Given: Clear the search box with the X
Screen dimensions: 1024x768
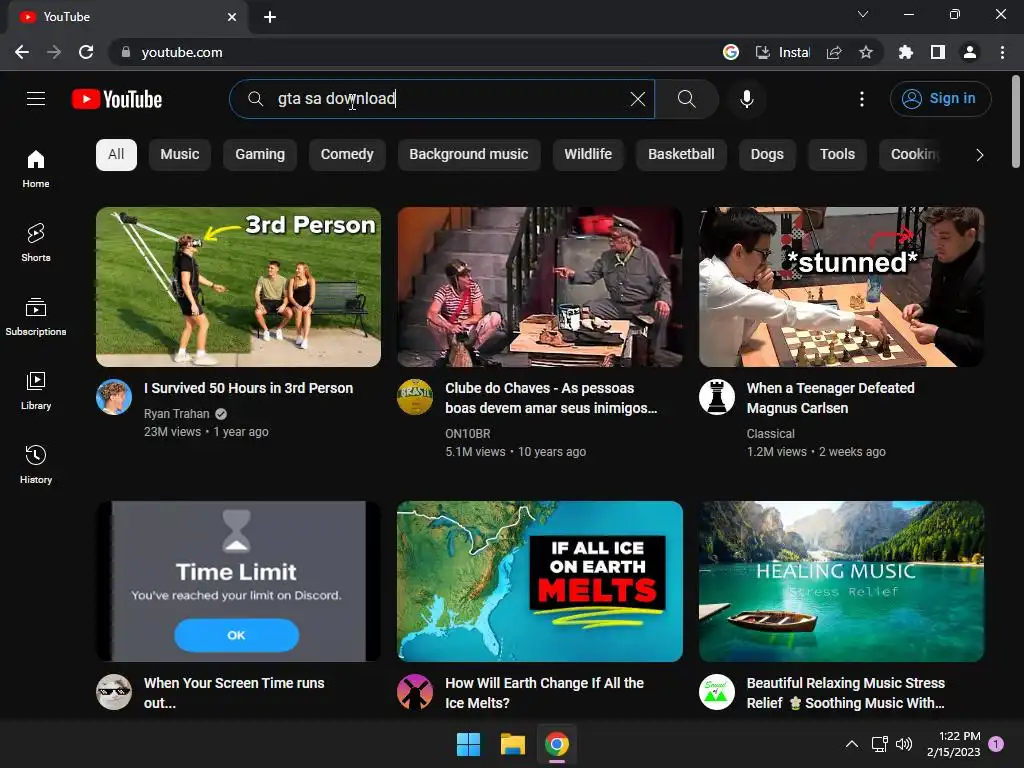Looking at the screenshot, I should tap(637, 99).
